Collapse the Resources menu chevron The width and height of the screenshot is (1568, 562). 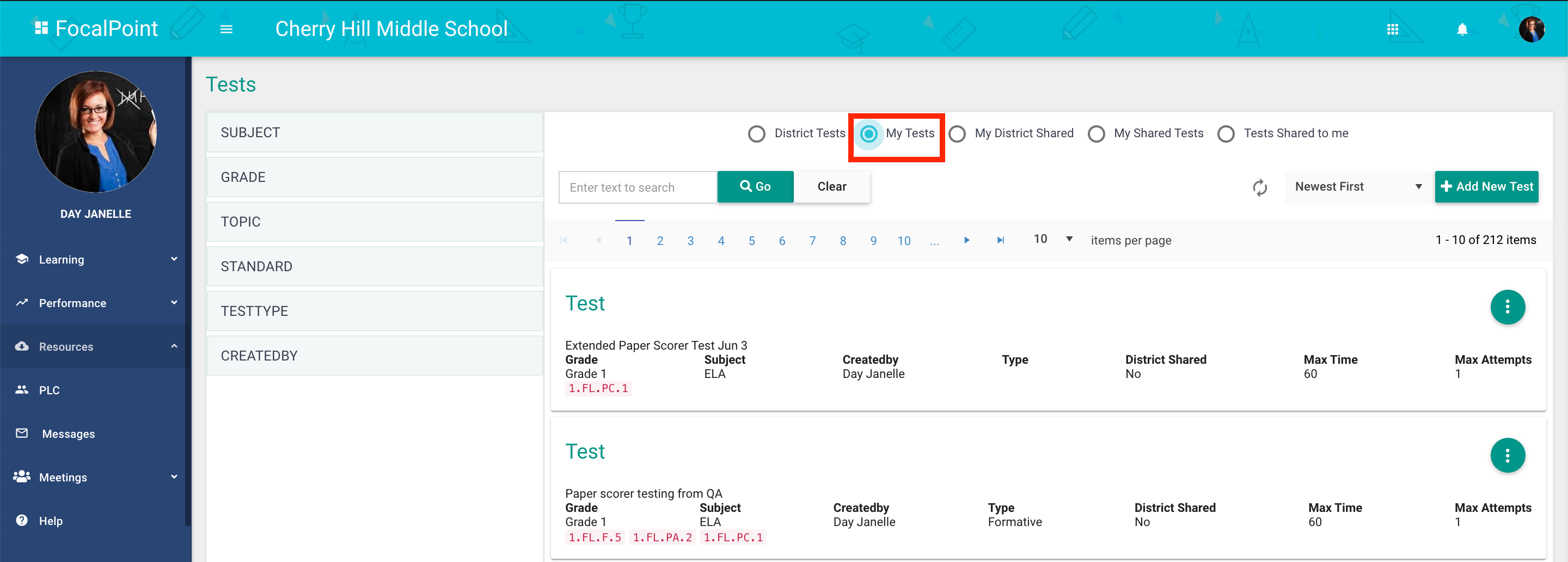point(174,346)
